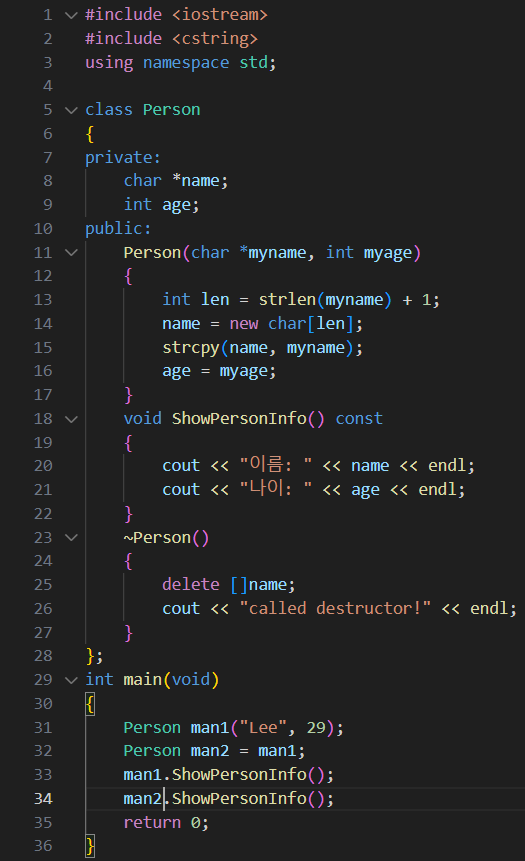Viewport: 525px width, 861px height.
Task: Click 'new char[len];' expression
Action: point(296,324)
